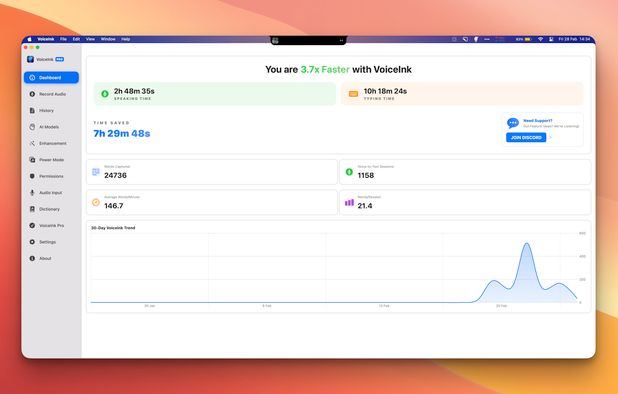Click the "Need Support?" heading
The height and width of the screenshot is (394, 618).
(x=538, y=121)
